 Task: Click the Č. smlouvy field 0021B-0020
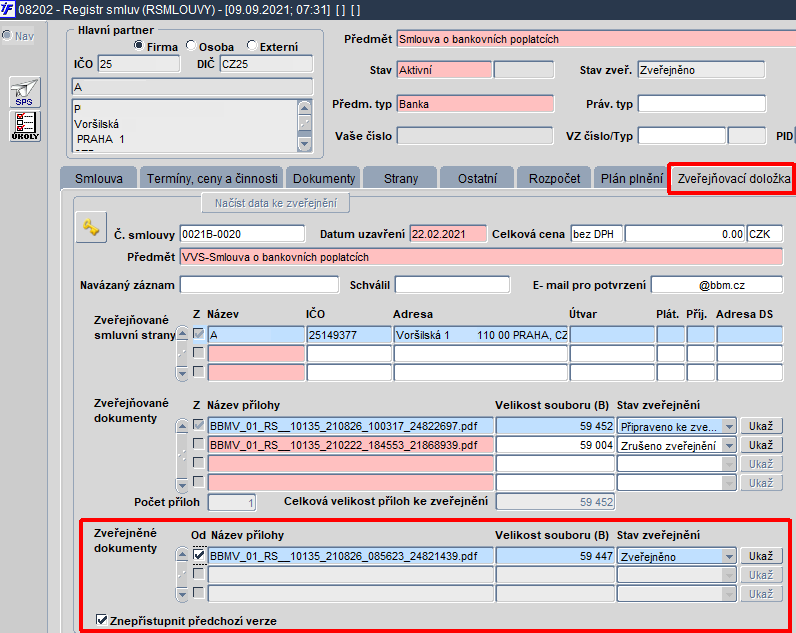(242, 234)
